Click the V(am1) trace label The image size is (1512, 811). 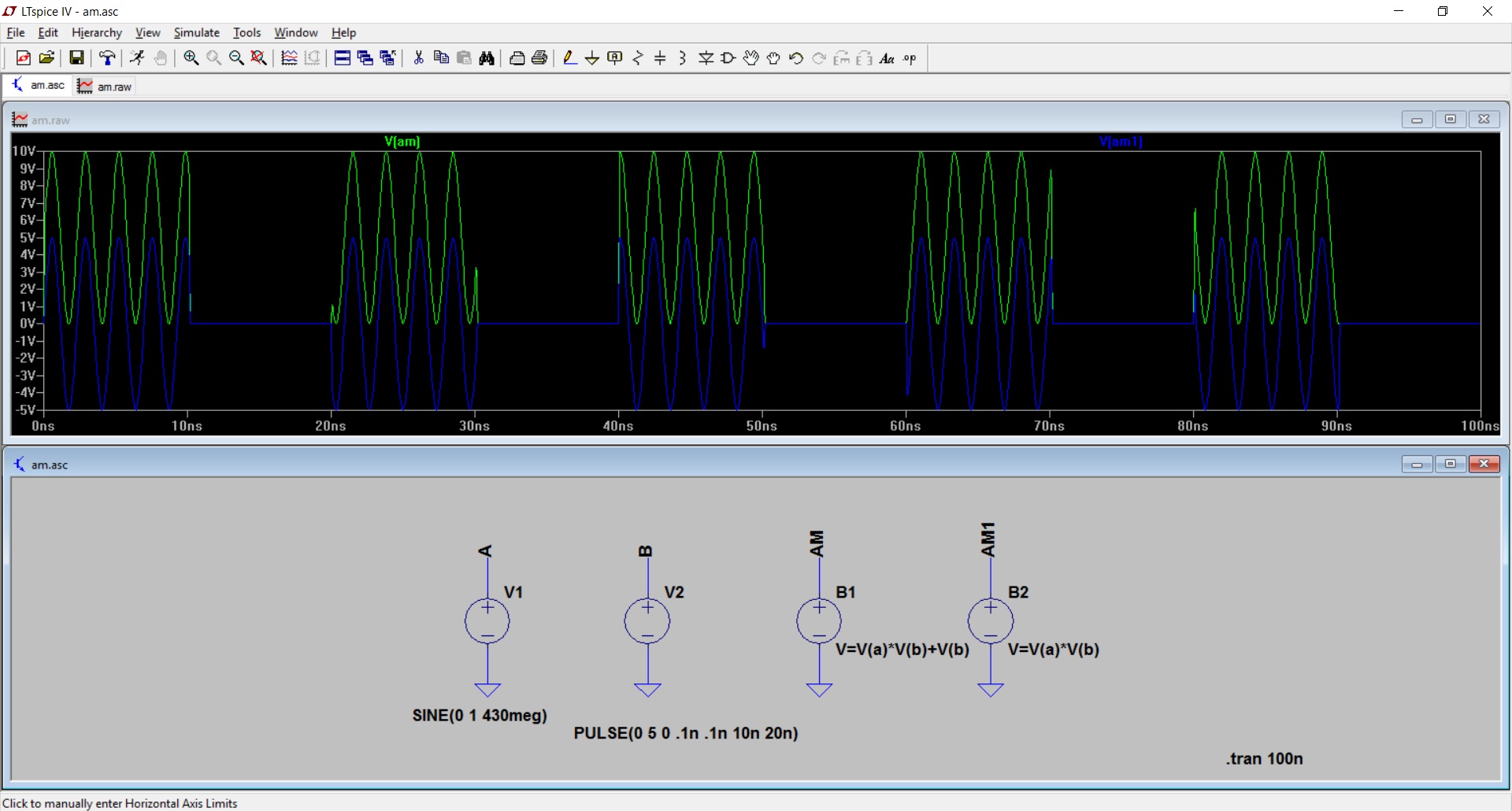tap(1121, 141)
